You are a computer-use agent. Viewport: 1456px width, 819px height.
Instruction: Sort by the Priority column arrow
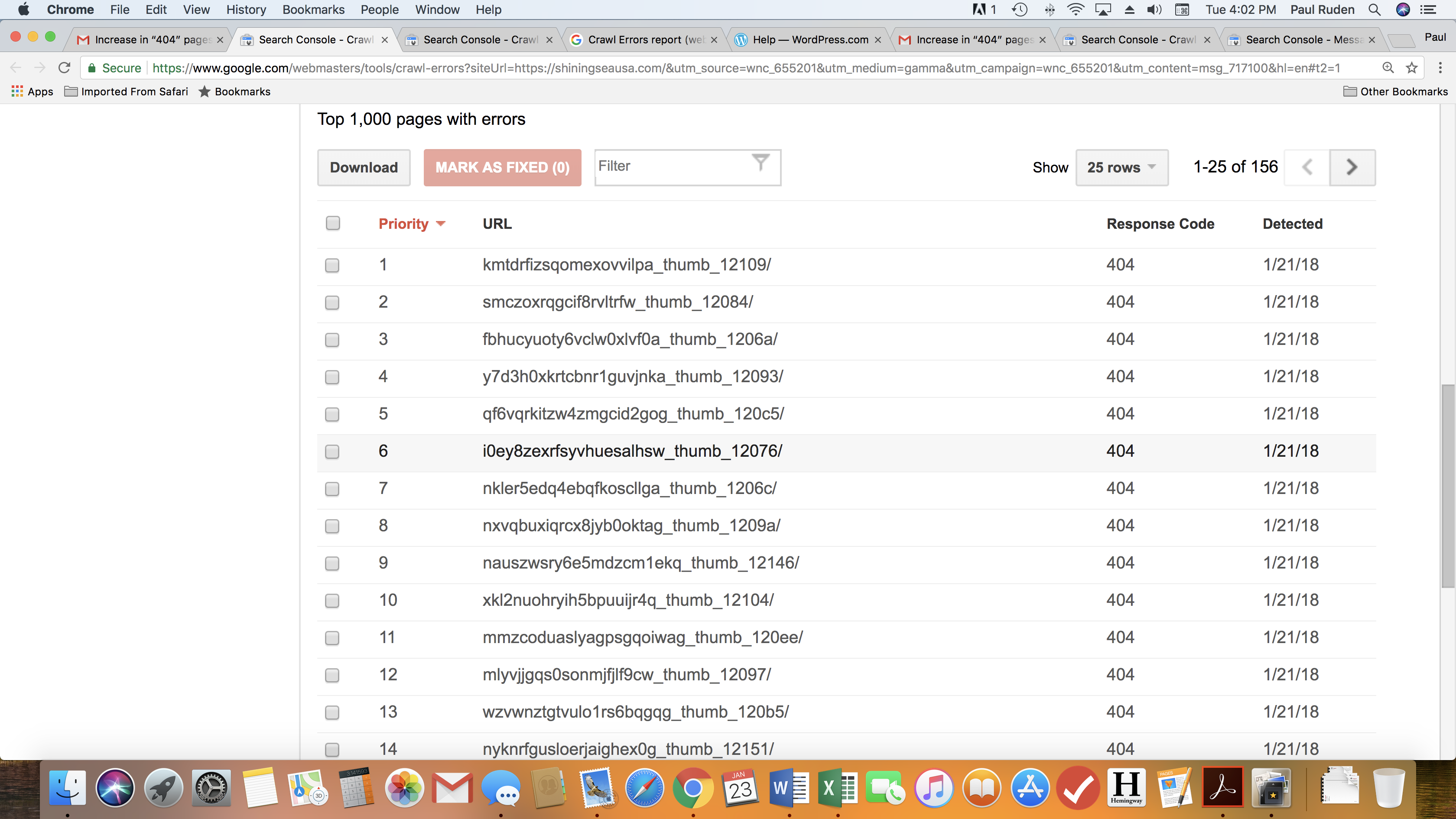pyautogui.click(x=441, y=224)
